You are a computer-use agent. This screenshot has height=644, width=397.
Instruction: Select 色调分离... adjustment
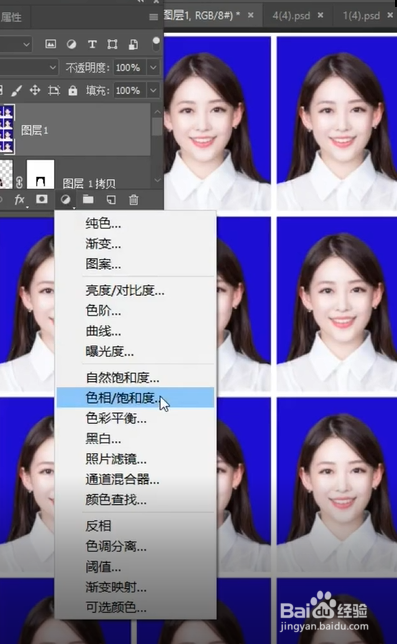(x=135, y=547)
